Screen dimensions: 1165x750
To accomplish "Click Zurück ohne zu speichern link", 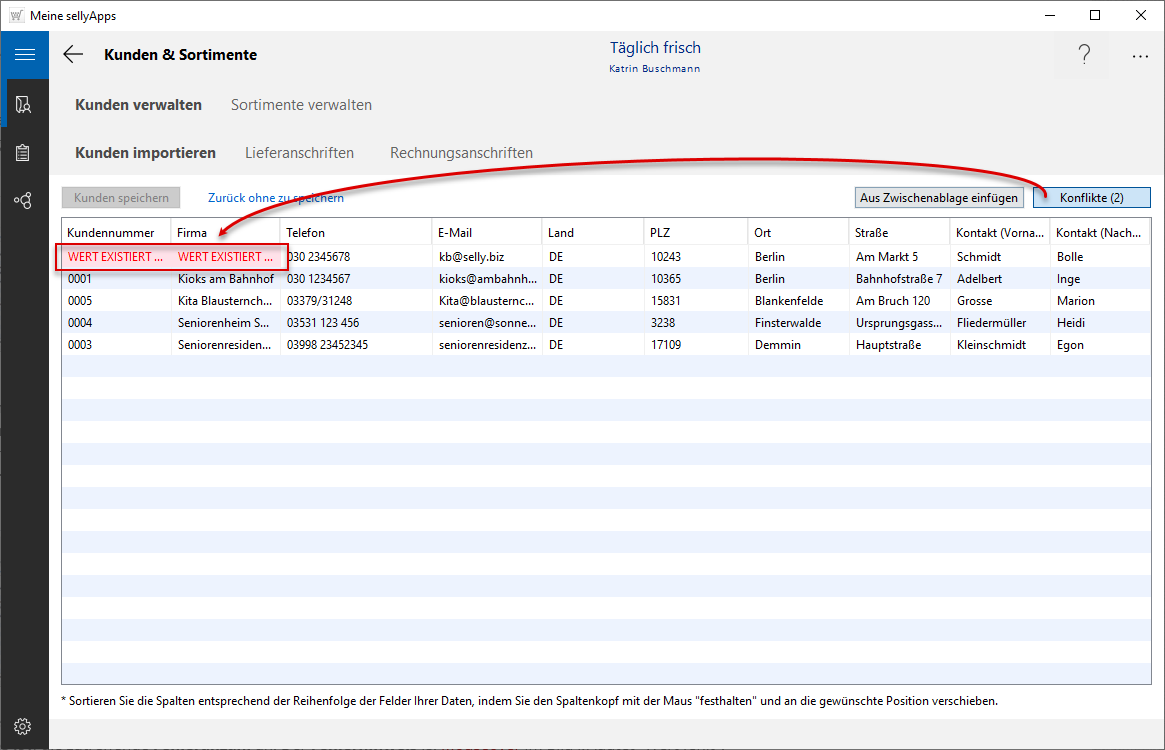I will (276, 198).
